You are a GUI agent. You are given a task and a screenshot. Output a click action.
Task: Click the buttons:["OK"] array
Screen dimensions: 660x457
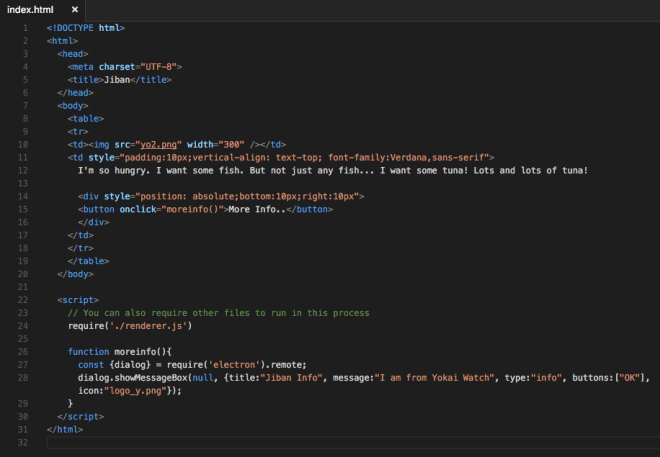pos(608,378)
